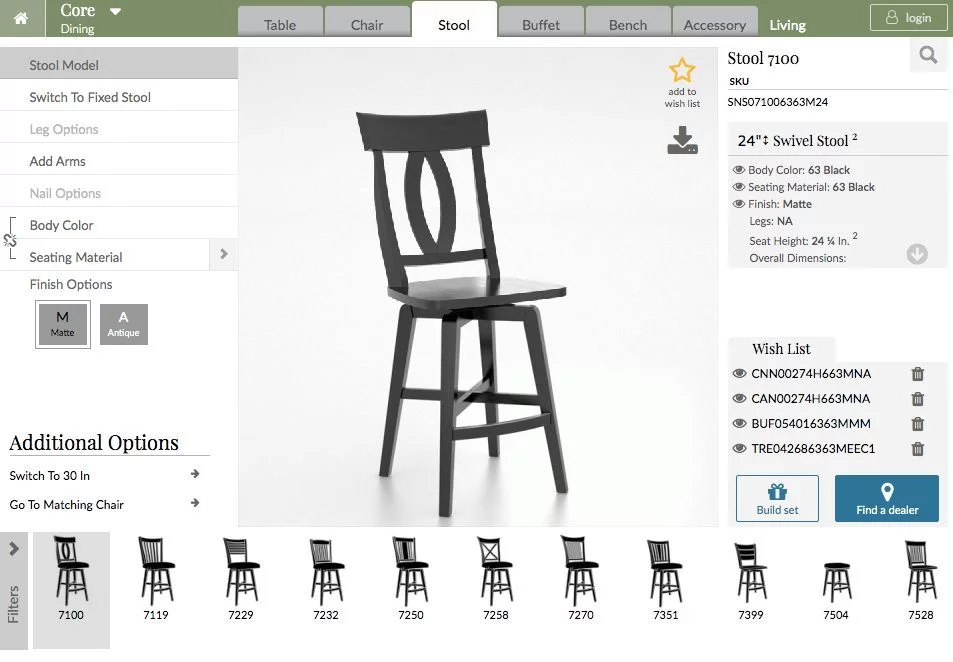Expand overall dimensions down arrow
The image size is (953, 662).
click(917, 254)
